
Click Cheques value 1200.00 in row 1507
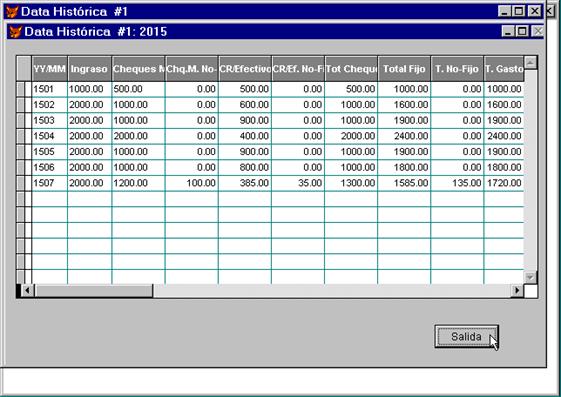click(x=138, y=183)
